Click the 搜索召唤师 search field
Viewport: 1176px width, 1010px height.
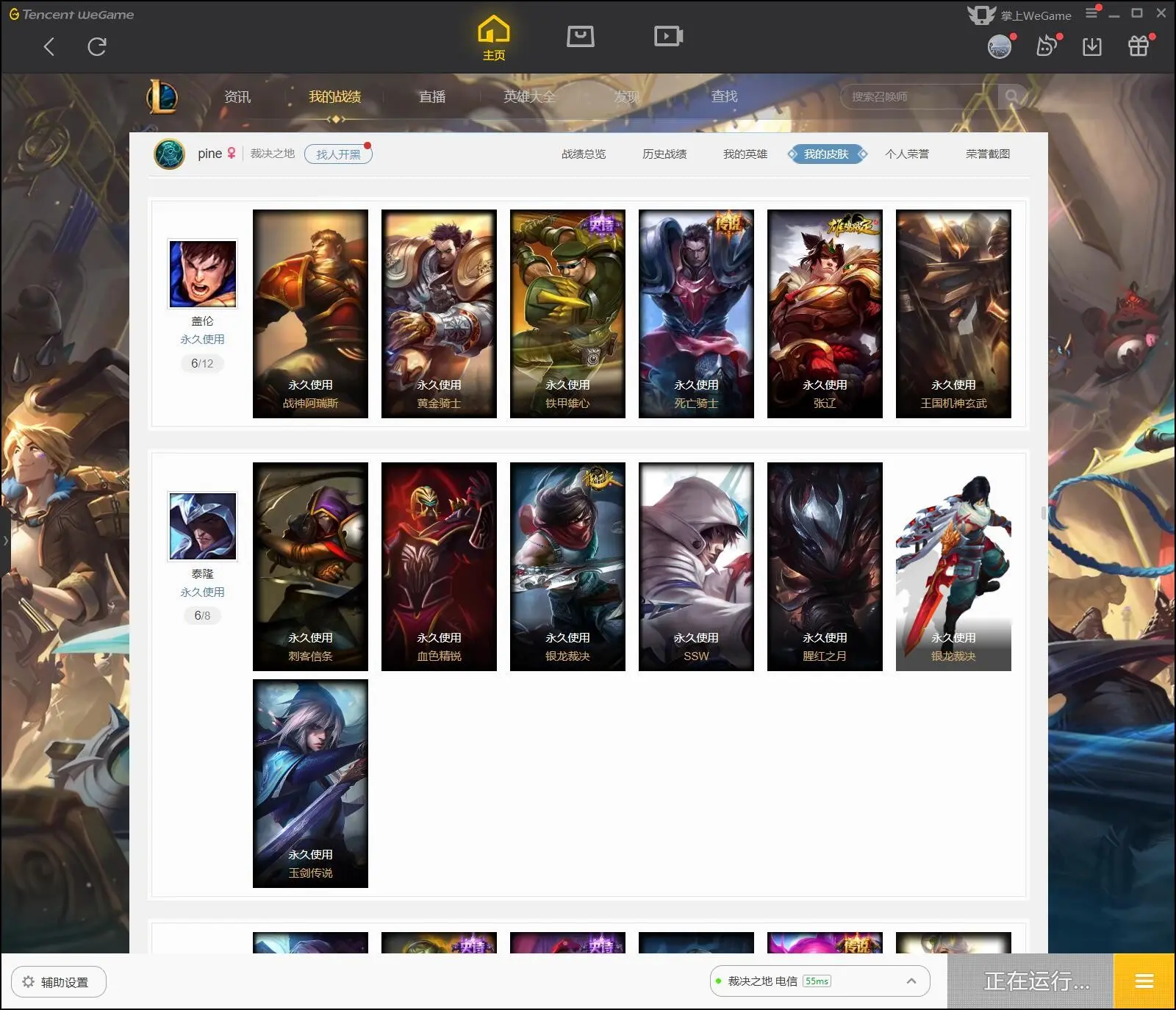(919, 96)
